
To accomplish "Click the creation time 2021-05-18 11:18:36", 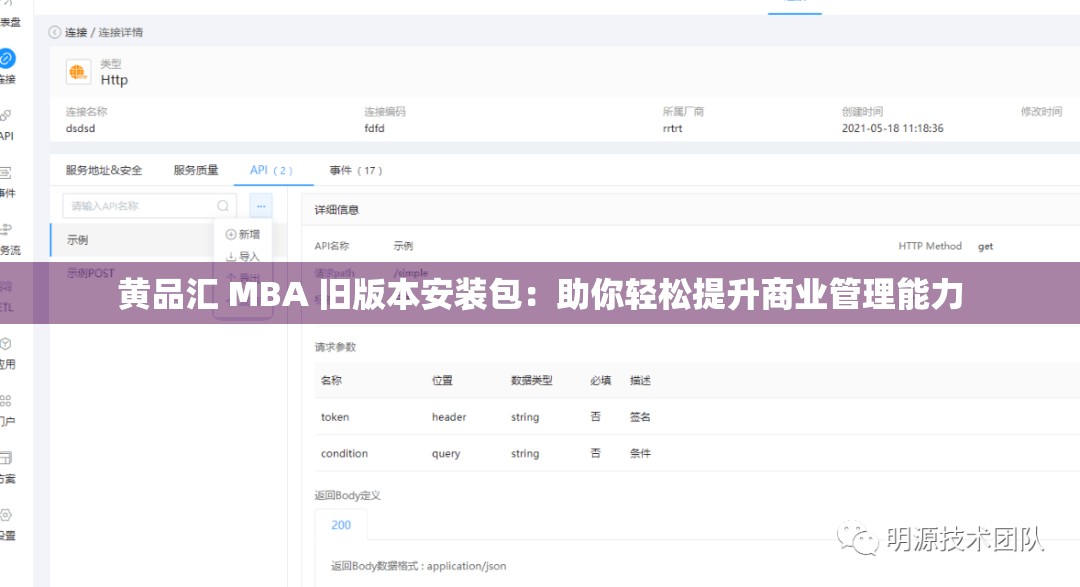I will tap(893, 128).
